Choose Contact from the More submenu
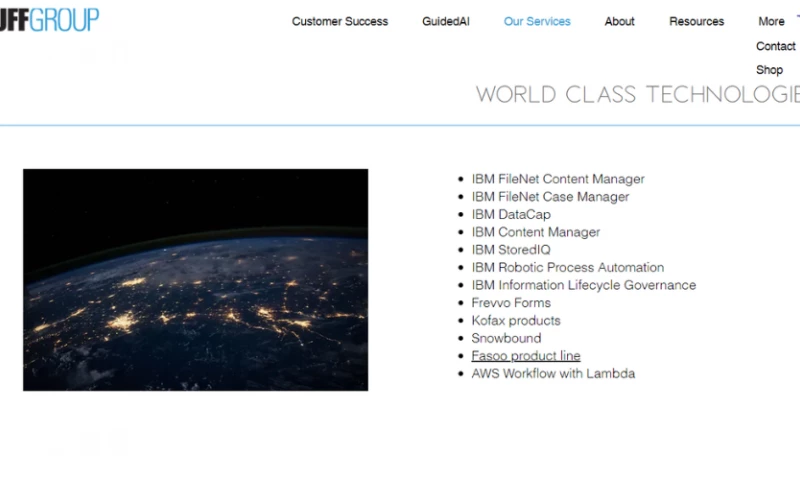Screen dimensions: 800x480 point(775,46)
